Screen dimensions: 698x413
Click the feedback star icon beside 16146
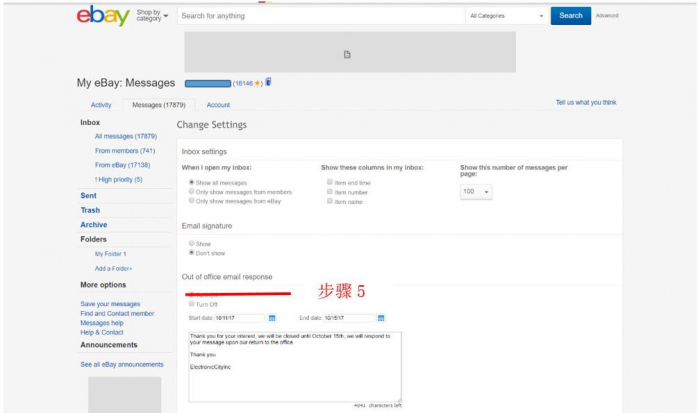coord(257,83)
